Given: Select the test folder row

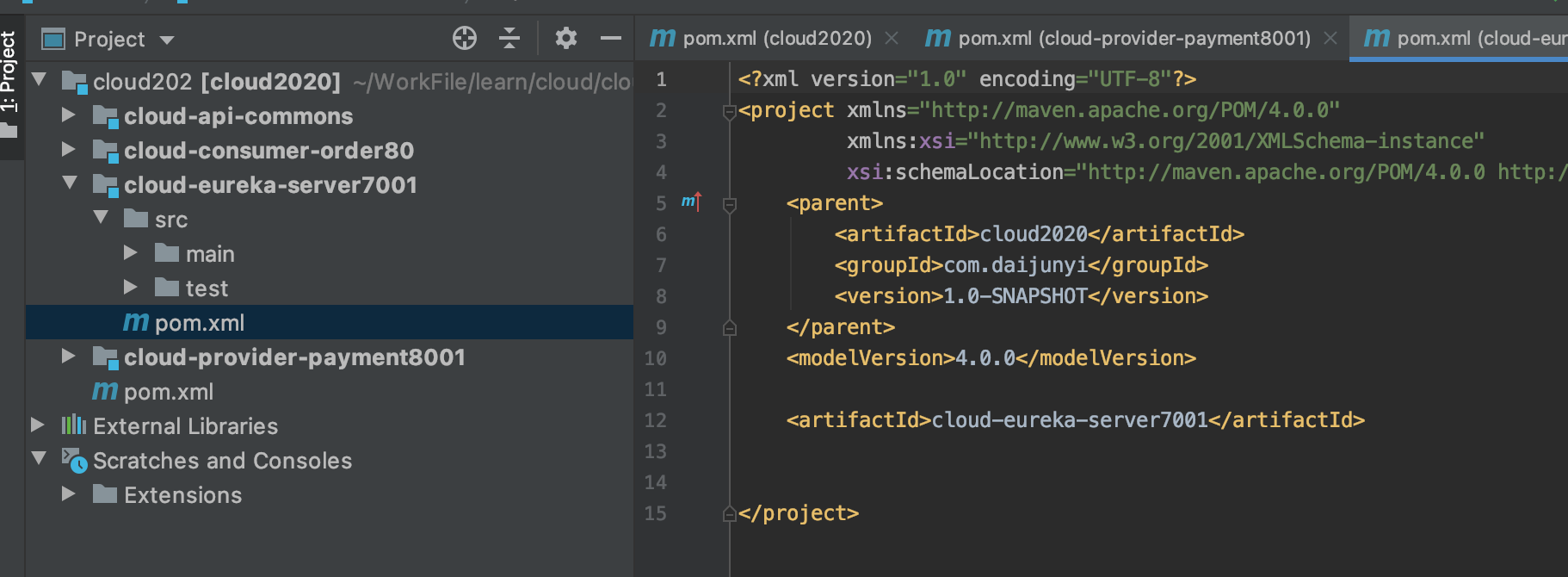Looking at the screenshot, I should 330,288.
